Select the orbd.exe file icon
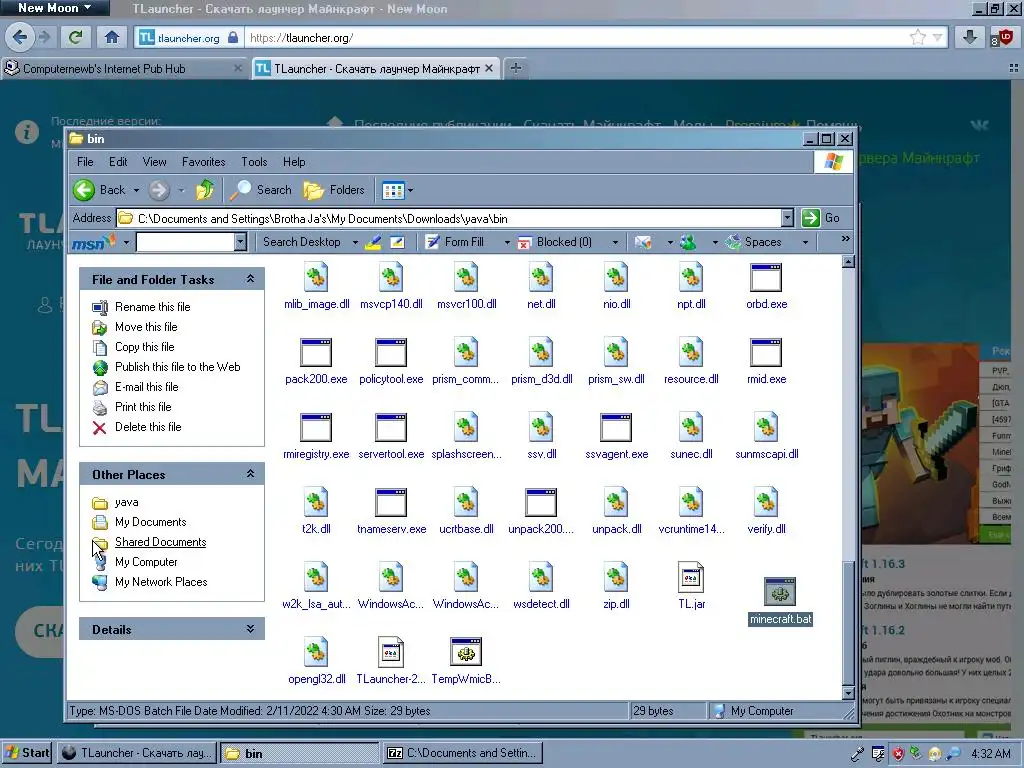The height and width of the screenshot is (768, 1024). [x=766, y=278]
